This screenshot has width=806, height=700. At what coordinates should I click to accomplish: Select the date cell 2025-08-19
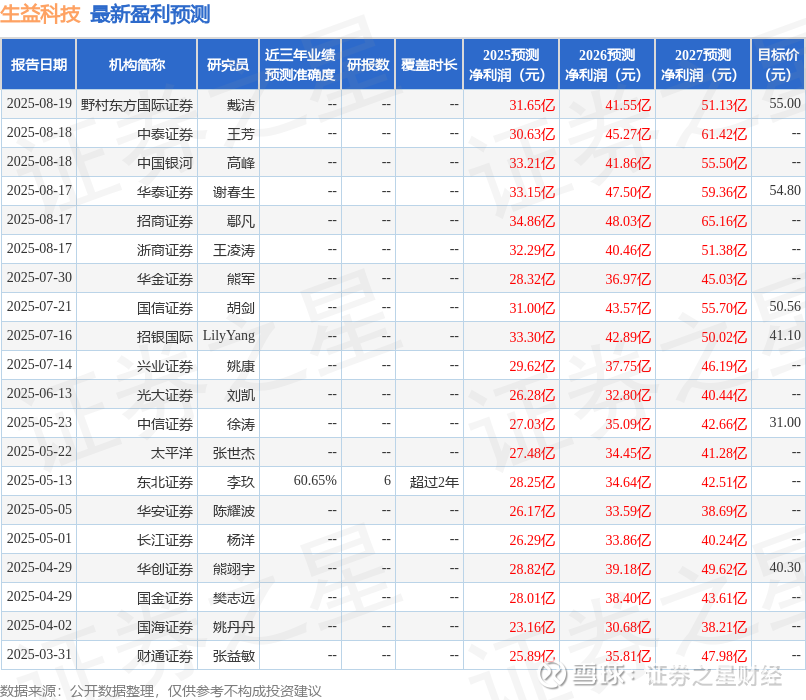click(39, 103)
